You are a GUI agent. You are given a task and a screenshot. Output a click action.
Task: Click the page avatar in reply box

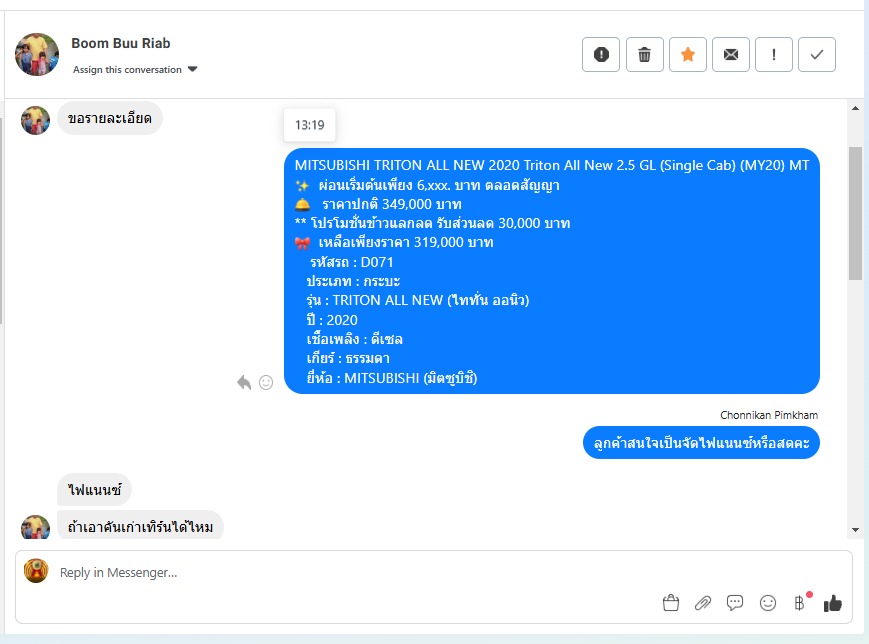36,571
